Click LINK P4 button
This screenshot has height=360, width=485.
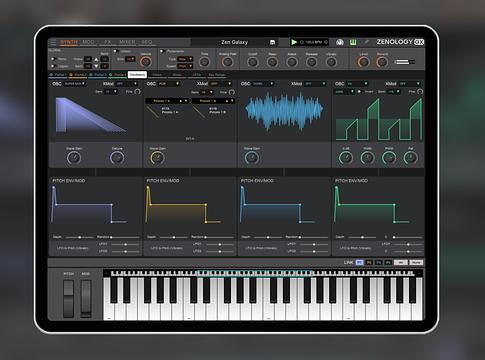pos(388,263)
